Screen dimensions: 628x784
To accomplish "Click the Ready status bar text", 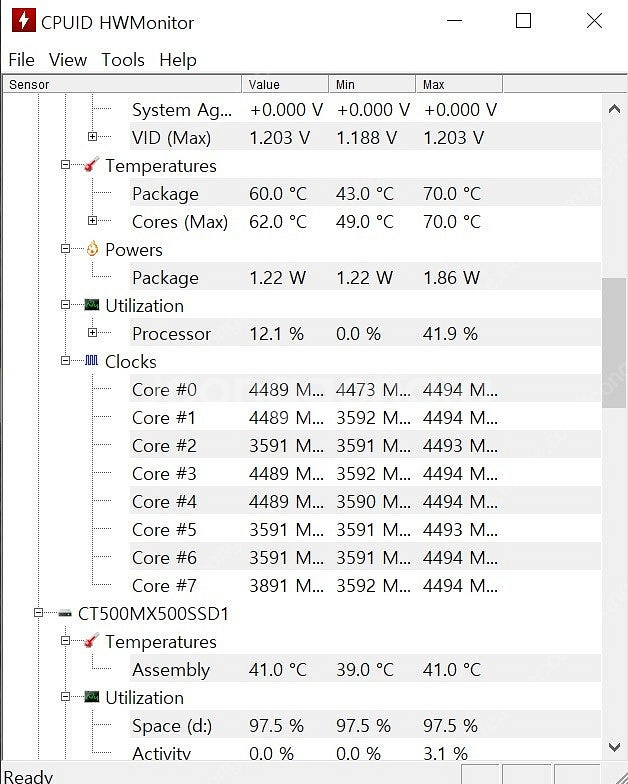I will click(28, 776).
